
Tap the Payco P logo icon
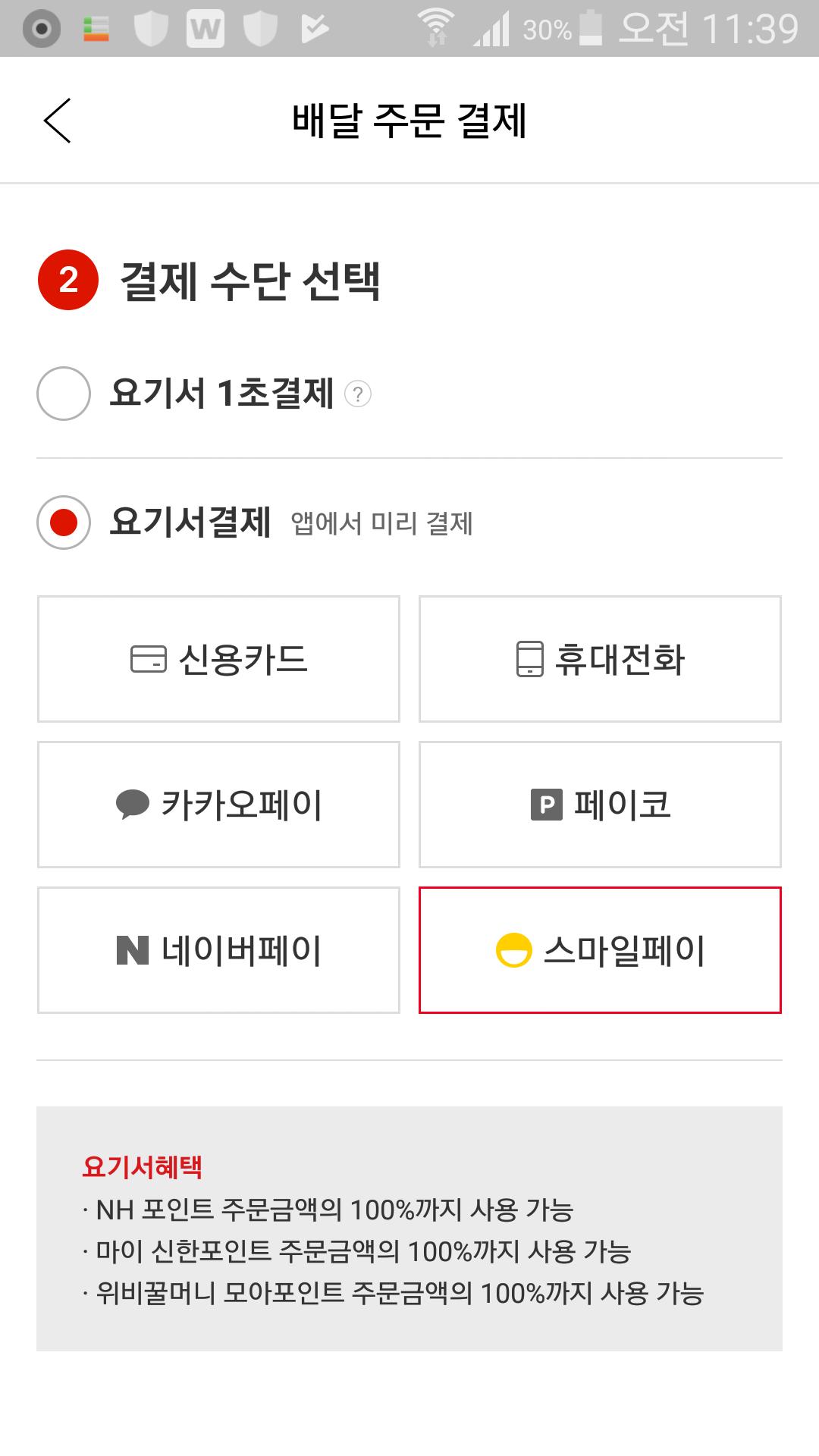coord(546,805)
